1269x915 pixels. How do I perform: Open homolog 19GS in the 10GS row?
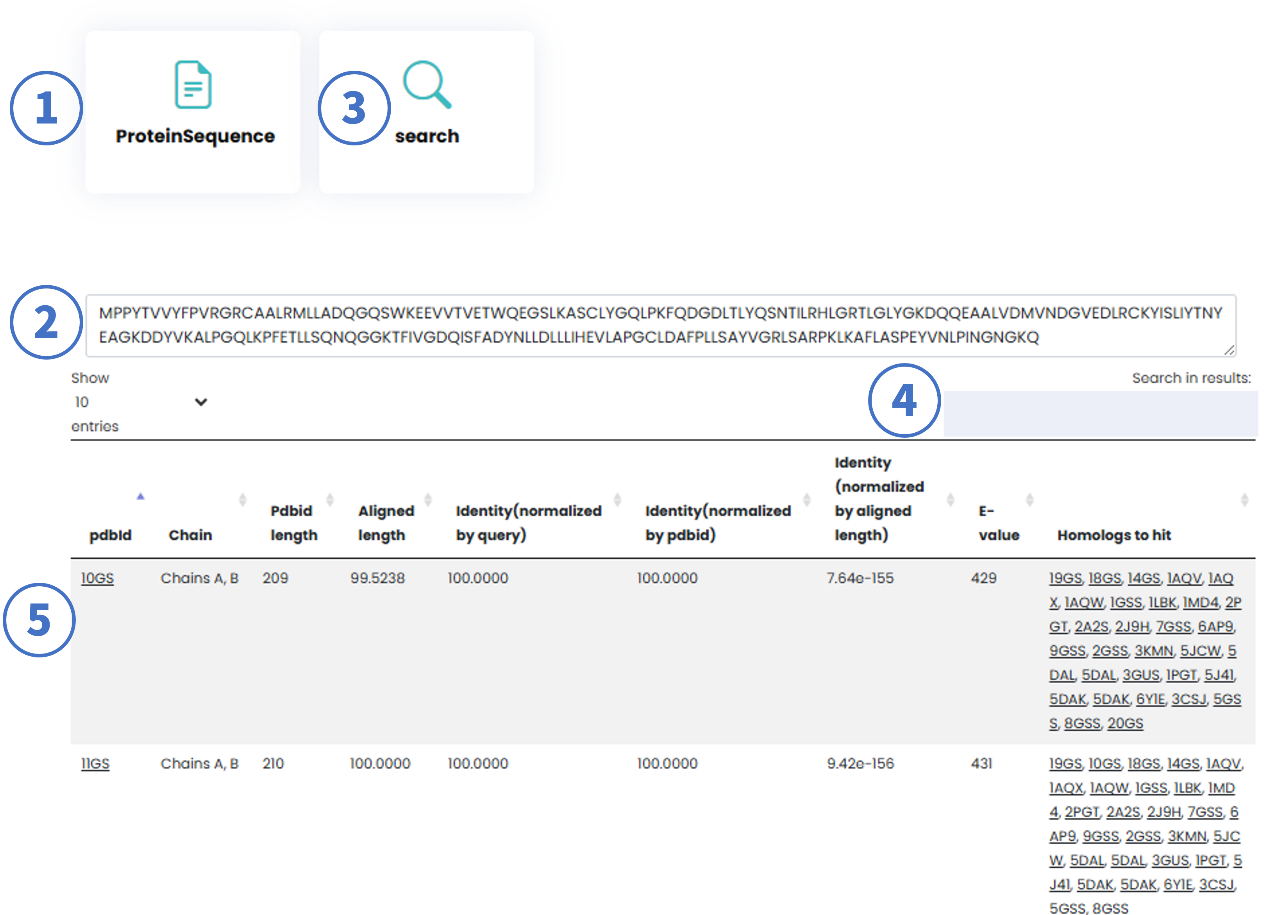[1066, 579]
